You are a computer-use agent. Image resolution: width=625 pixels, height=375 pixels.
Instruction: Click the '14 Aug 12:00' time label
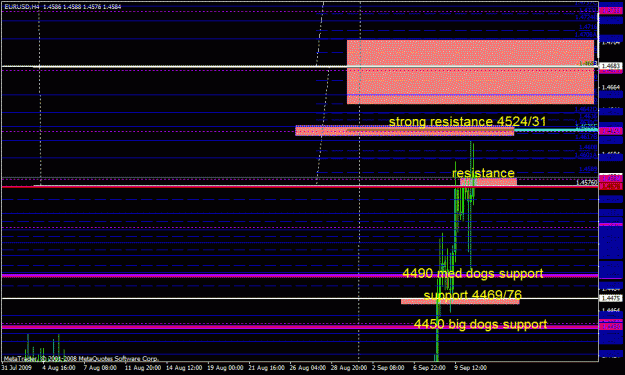pos(184,367)
